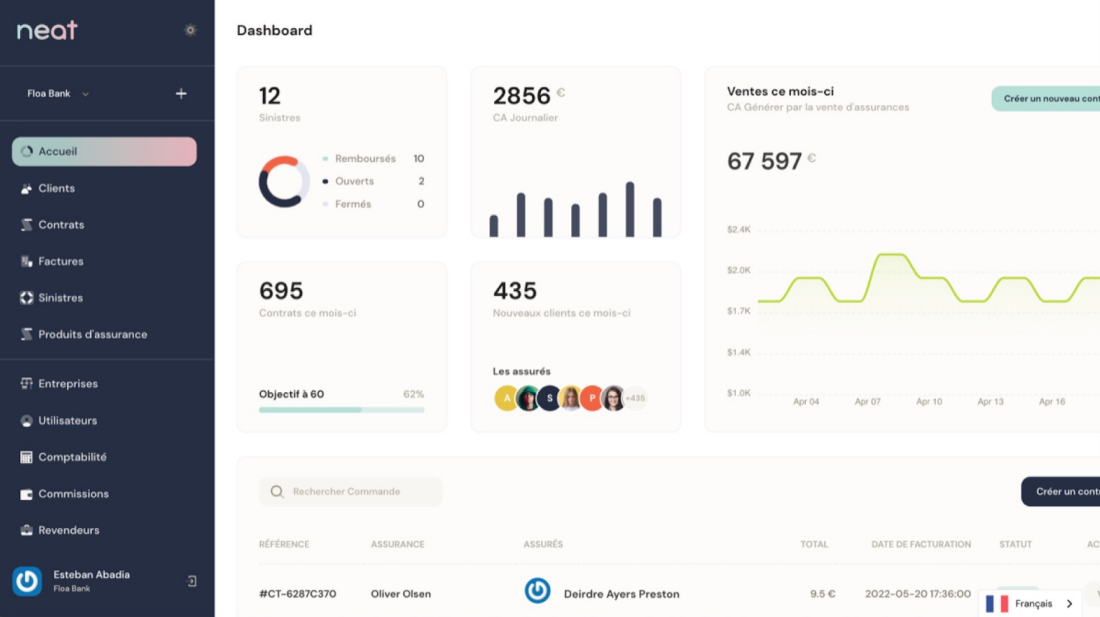Viewport: 1100px width, 617px height.
Task: Click the yellow A insured avatar
Action: tap(506, 398)
